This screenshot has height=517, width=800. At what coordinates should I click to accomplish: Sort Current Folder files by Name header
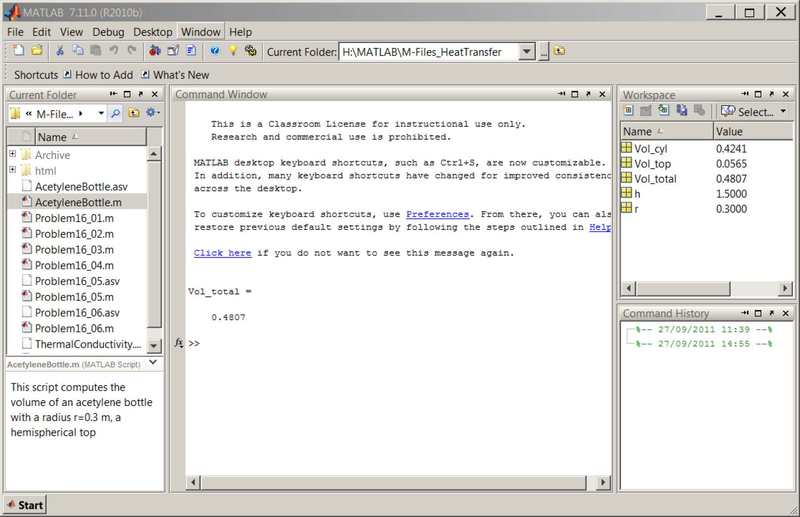tap(90, 137)
